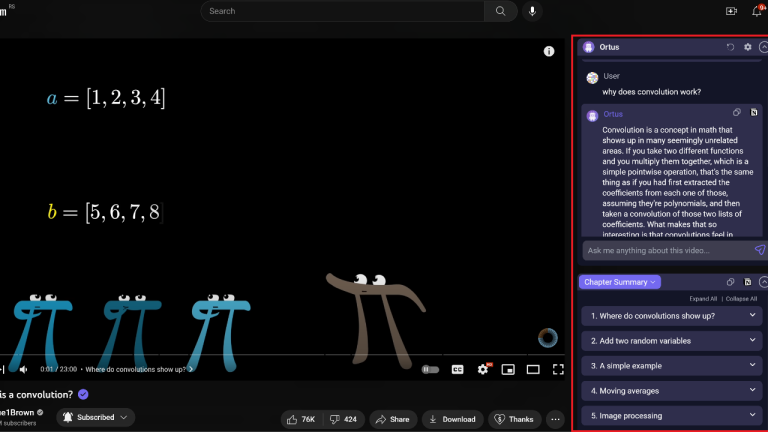Expand chapter 3 A simple example
768x432 pixels.
pyautogui.click(x=672, y=366)
